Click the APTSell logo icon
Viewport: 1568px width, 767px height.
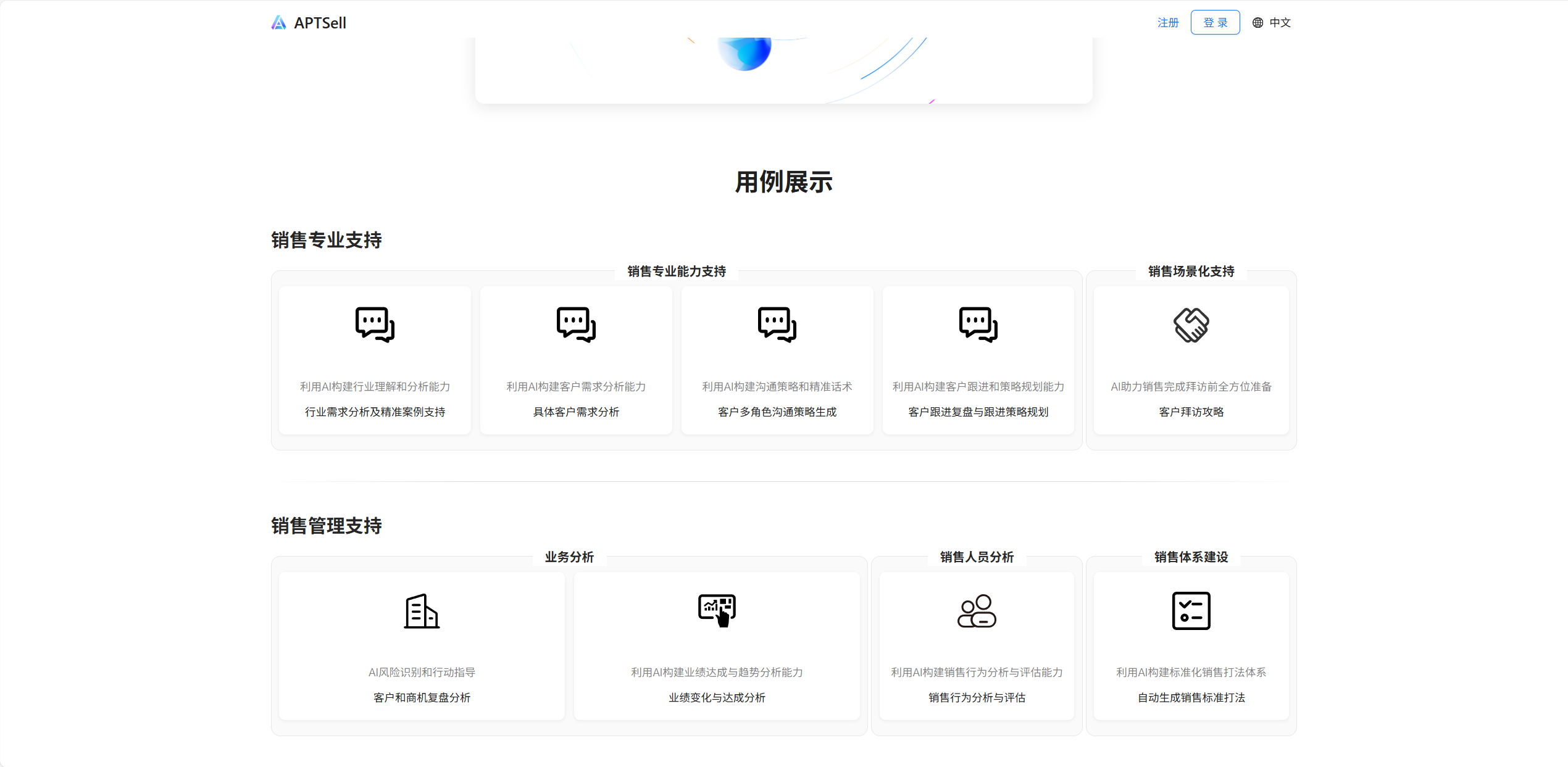(x=279, y=23)
